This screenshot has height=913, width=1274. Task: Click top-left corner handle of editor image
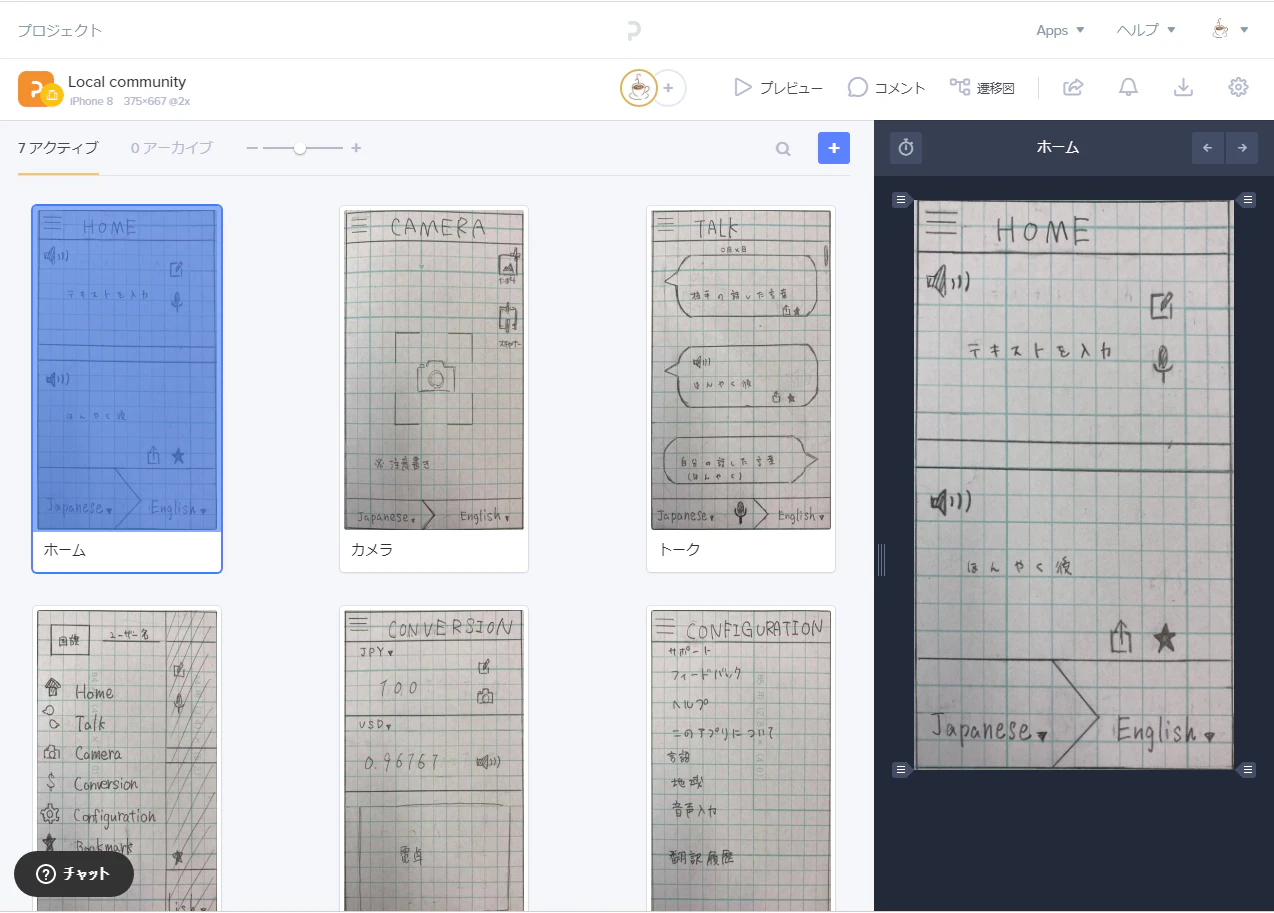[901, 200]
